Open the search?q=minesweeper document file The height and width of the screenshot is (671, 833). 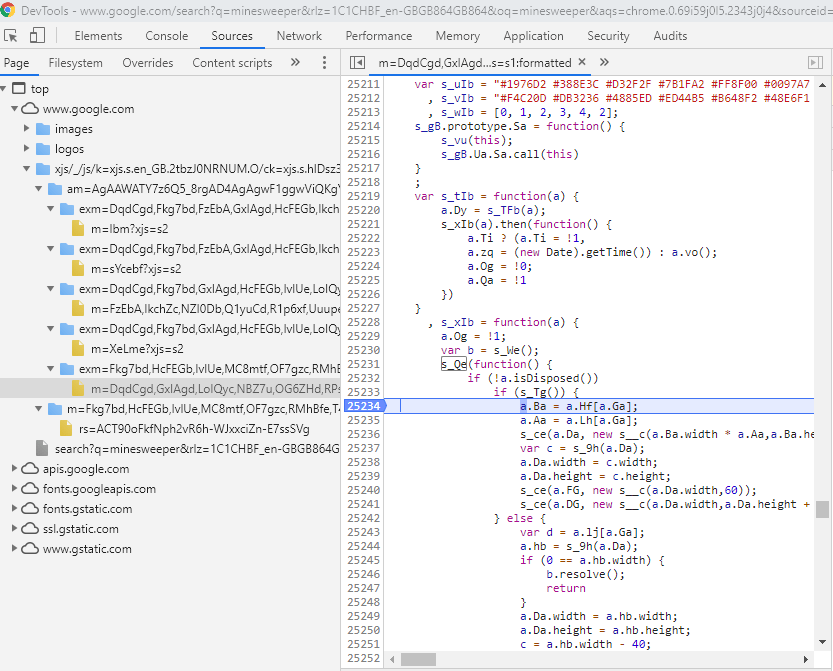[x=197, y=449]
